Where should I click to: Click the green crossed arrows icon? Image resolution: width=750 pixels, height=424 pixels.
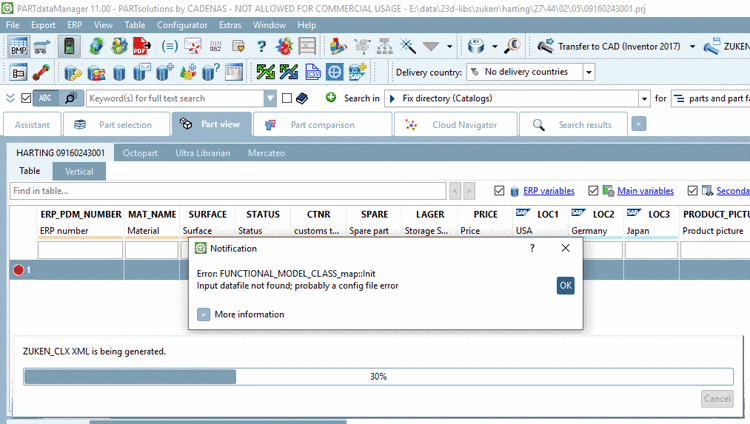(x=265, y=72)
